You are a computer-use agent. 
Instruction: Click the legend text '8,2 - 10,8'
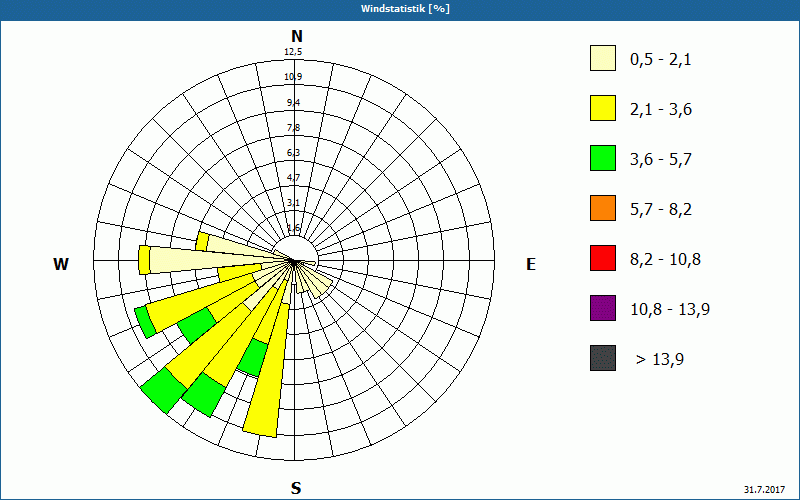click(665, 260)
